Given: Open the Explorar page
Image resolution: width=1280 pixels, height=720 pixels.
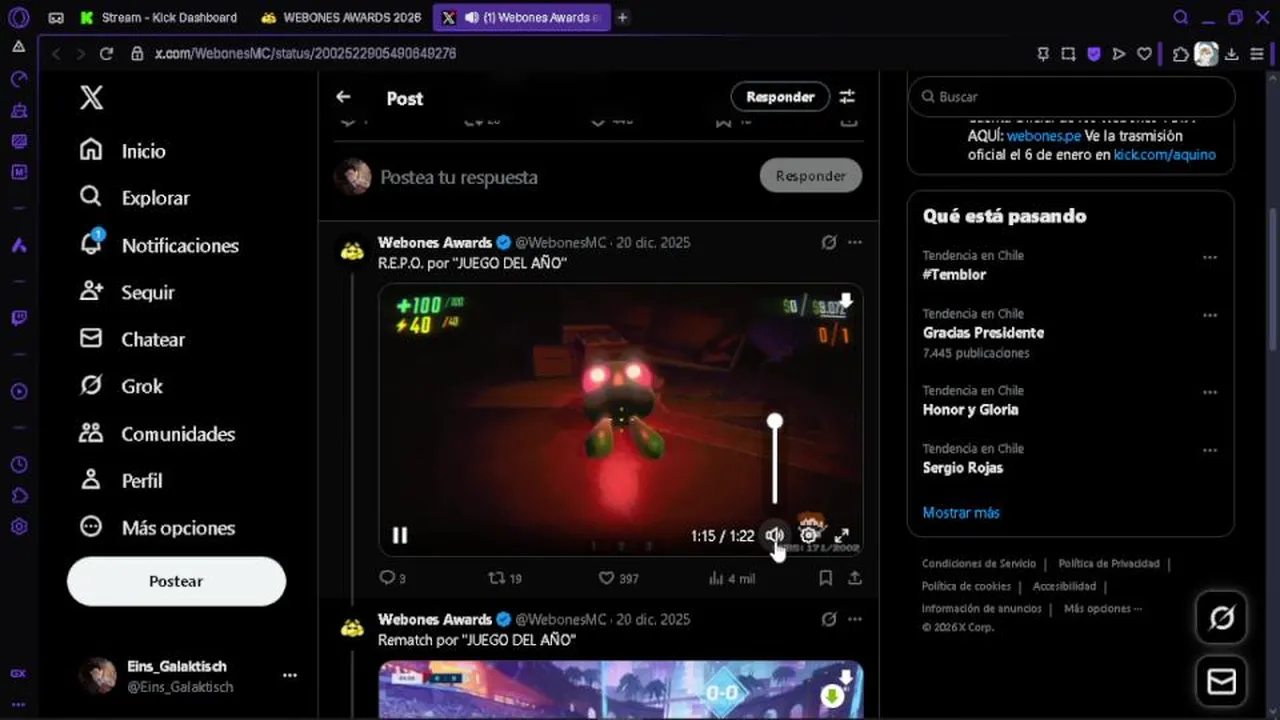Looking at the screenshot, I should coord(135,198).
